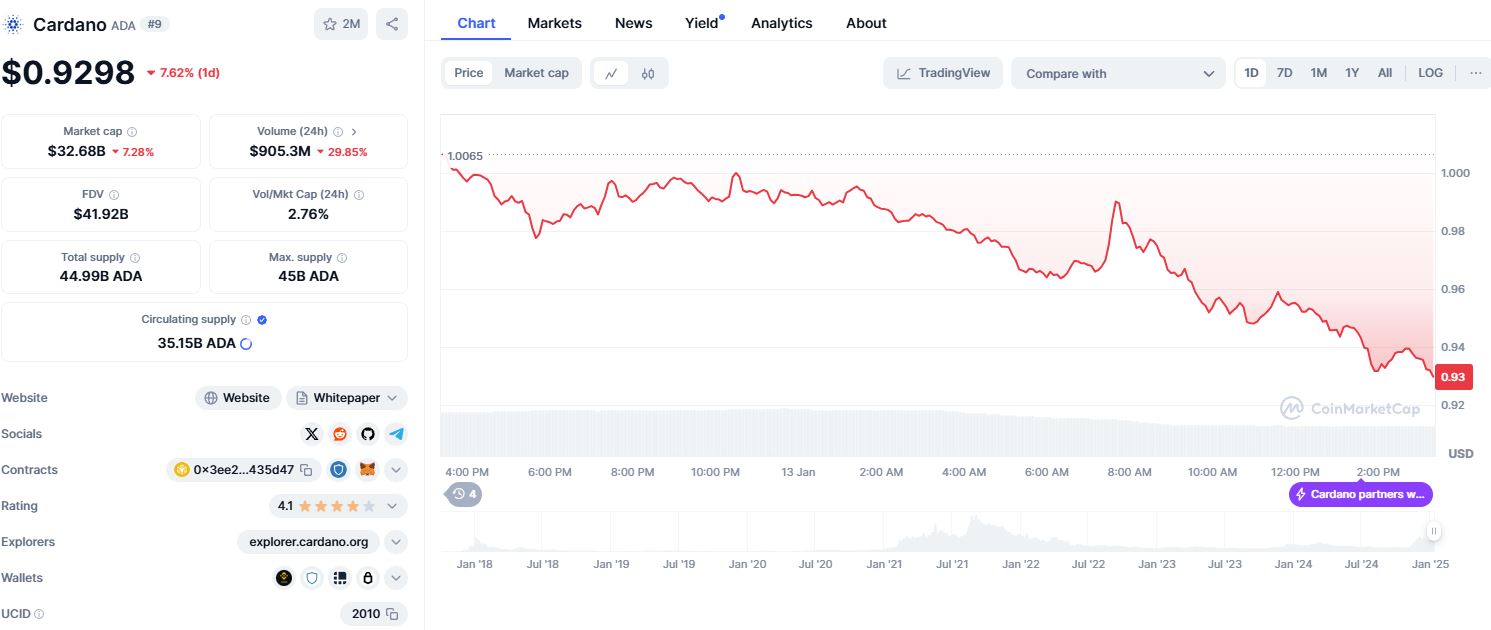Click the Max. supply info icon
Viewport: 1491px width, 630px height.
point(342,258)
